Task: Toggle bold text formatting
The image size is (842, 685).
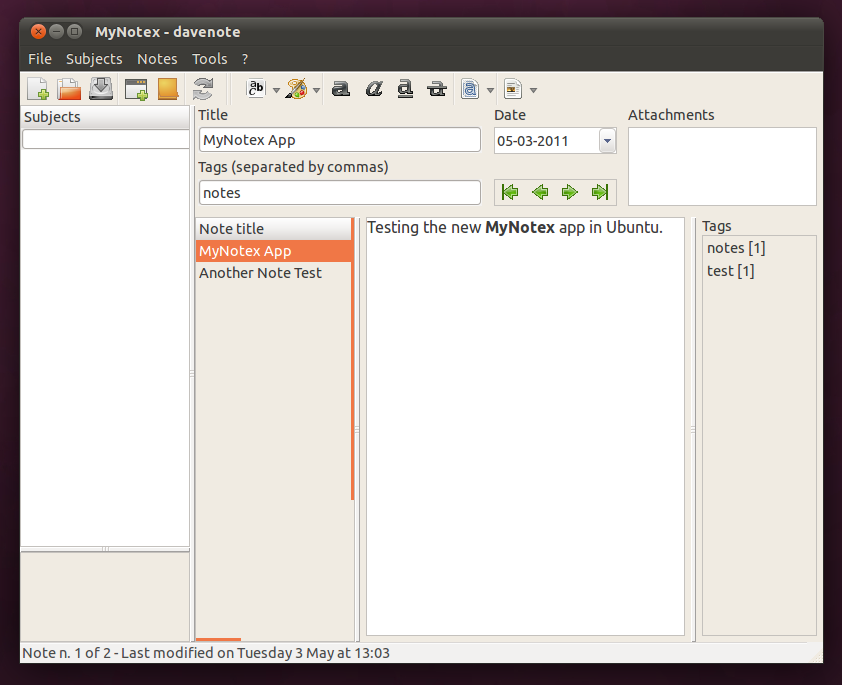Action: point(340,89)
